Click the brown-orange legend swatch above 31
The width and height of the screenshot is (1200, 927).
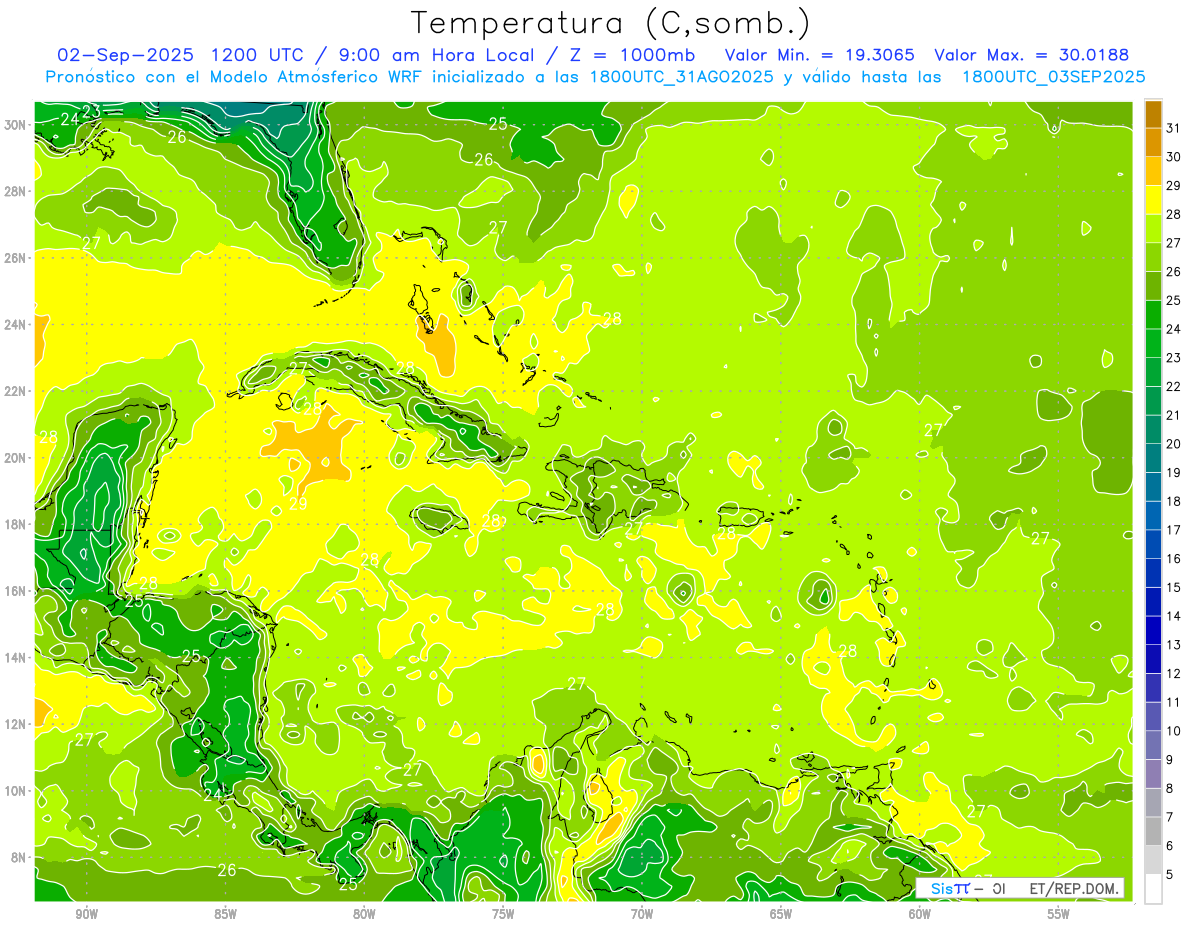click(1154, 114)
